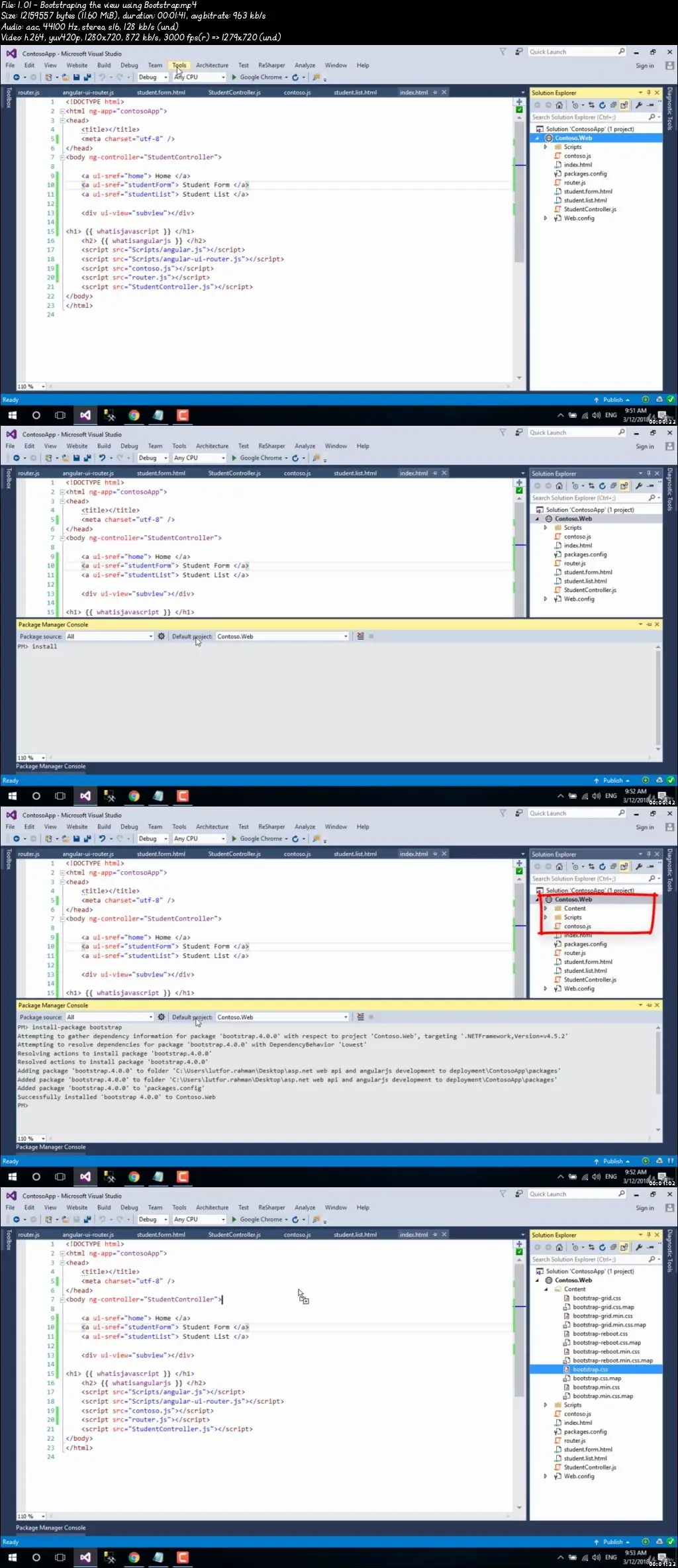
Task: Click the Home icon in the bottom frame's Solution Explorer
Action: pos(559,1248)
